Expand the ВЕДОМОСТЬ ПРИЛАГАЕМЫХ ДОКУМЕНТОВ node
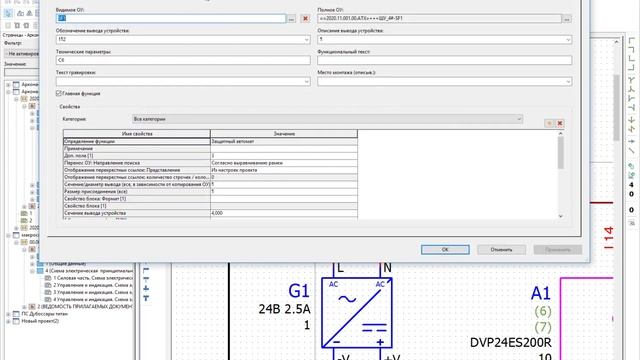The image size is (640, 360). 24,307
